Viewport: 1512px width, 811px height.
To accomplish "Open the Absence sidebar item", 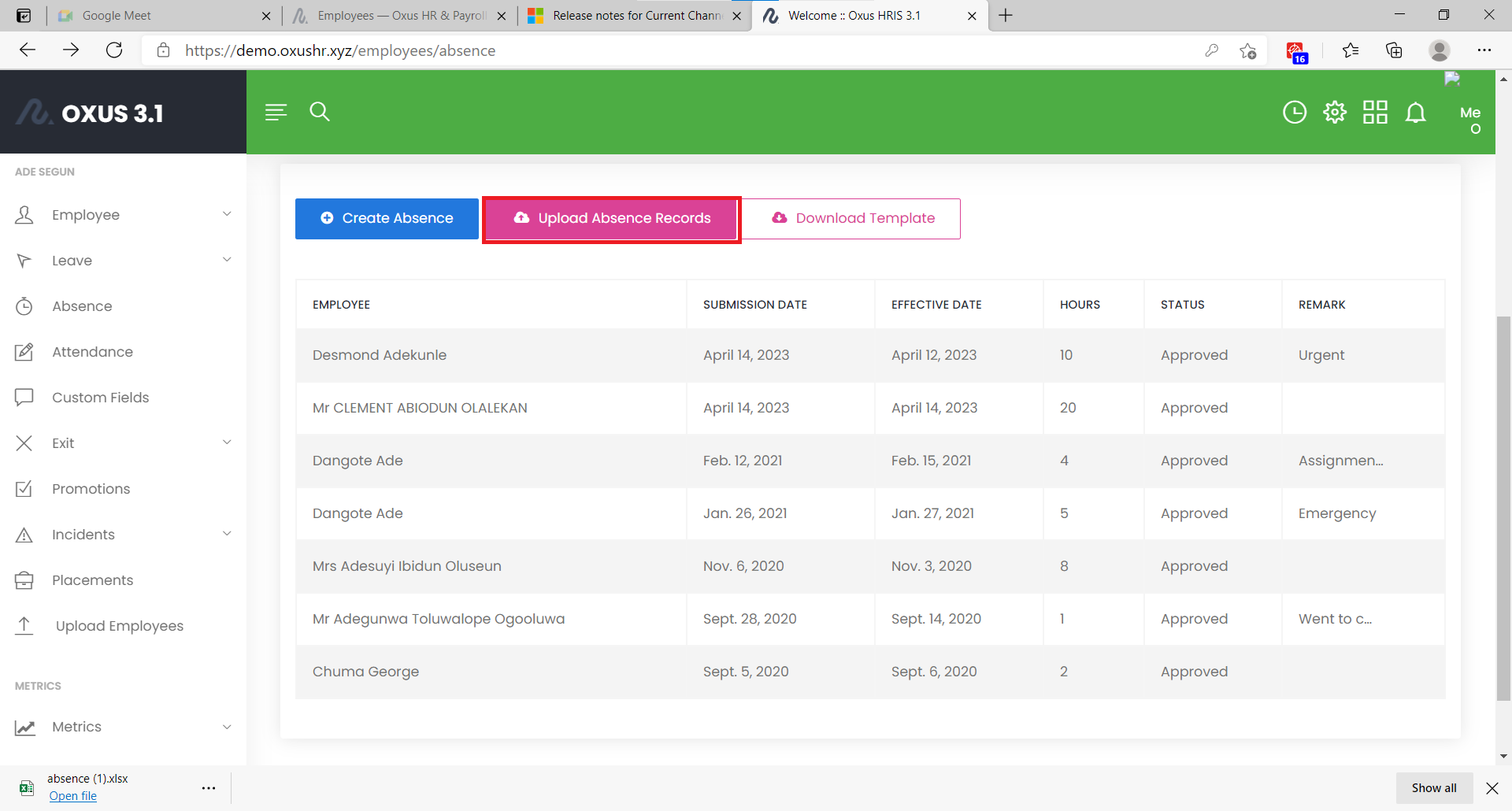I will coord(82,306).
